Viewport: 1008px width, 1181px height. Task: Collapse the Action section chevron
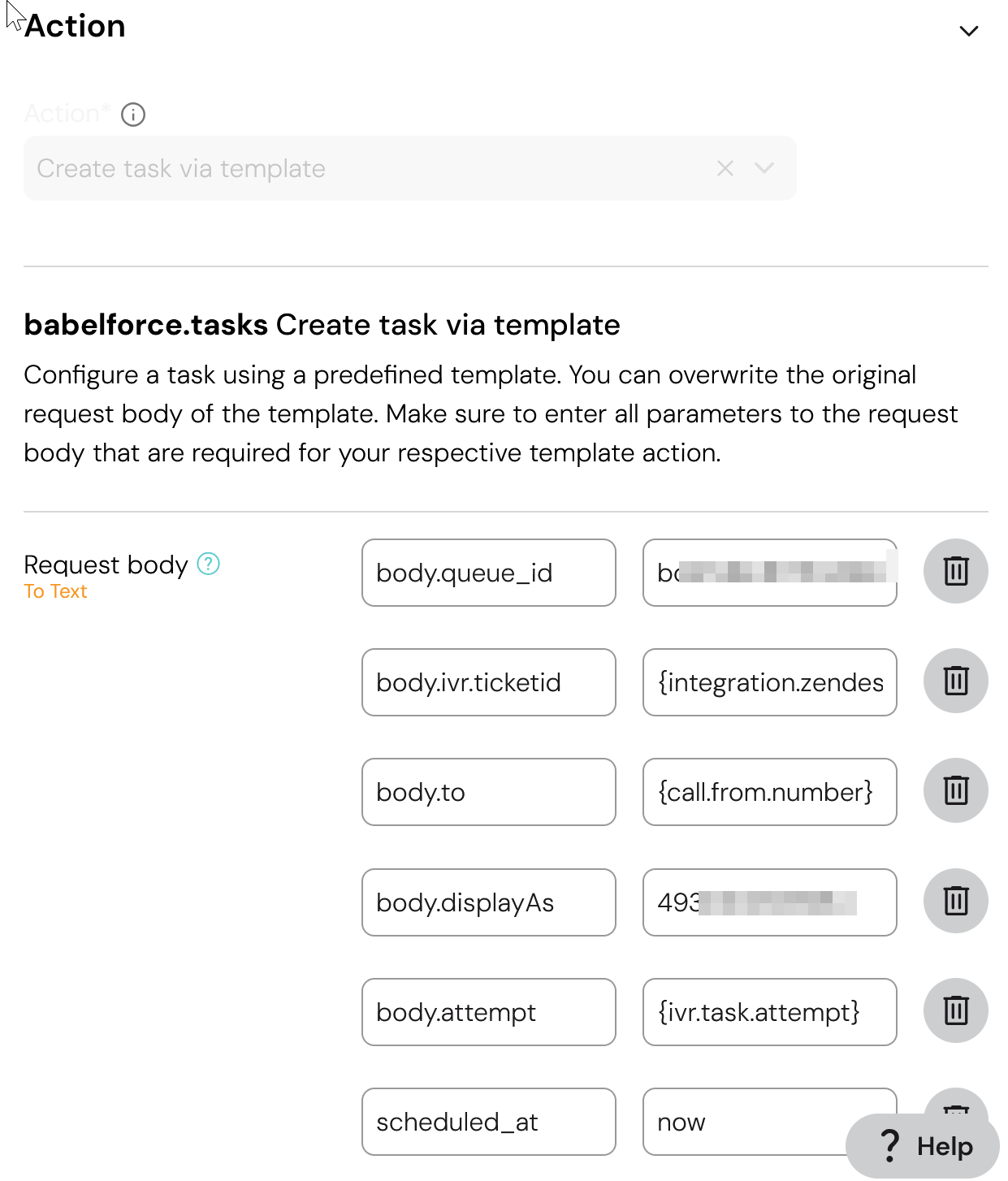point(968,31)
